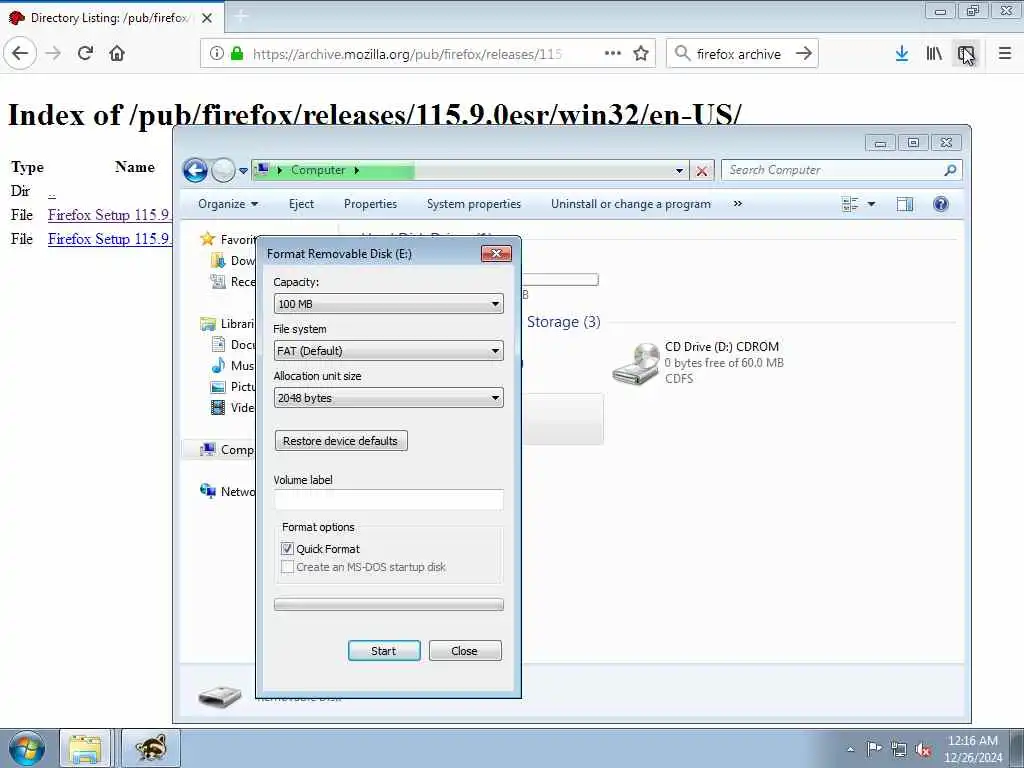Expand the Organize menu
This screenshot has height=768, width=1024.
tap(228, 204)
